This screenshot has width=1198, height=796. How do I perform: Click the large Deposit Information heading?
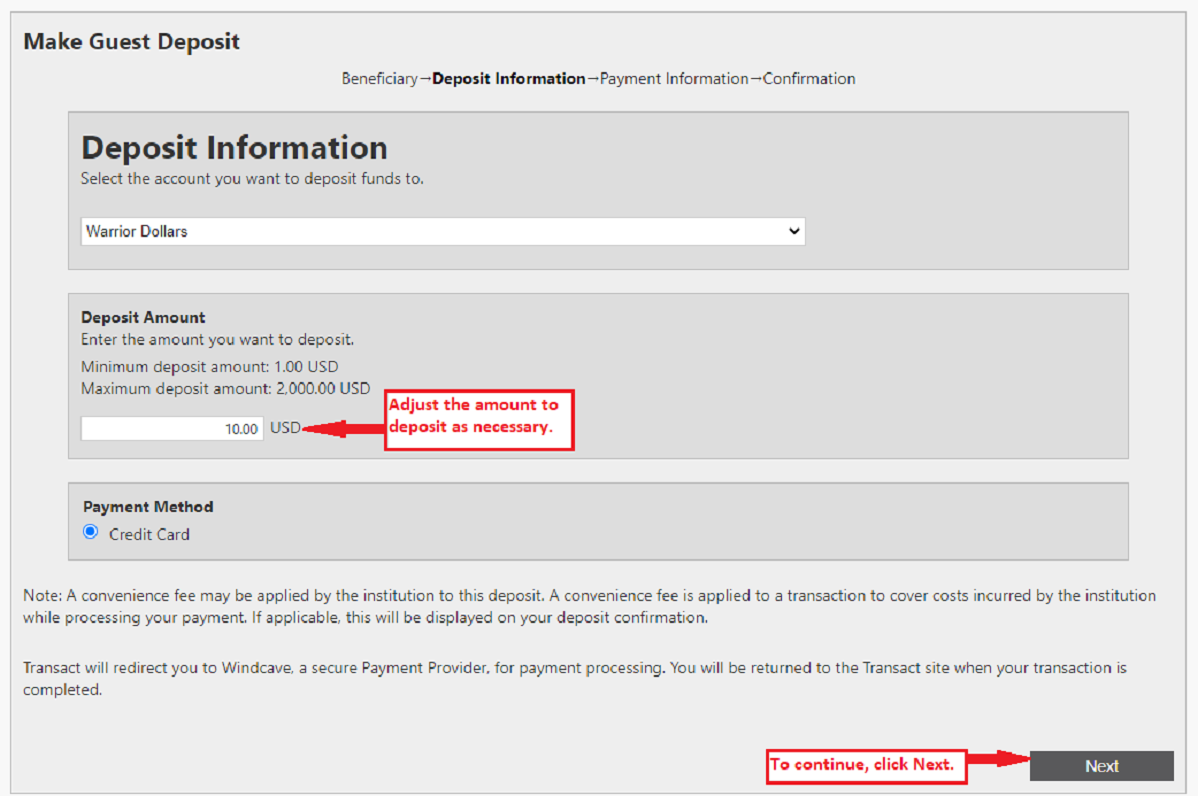[234, 148]
